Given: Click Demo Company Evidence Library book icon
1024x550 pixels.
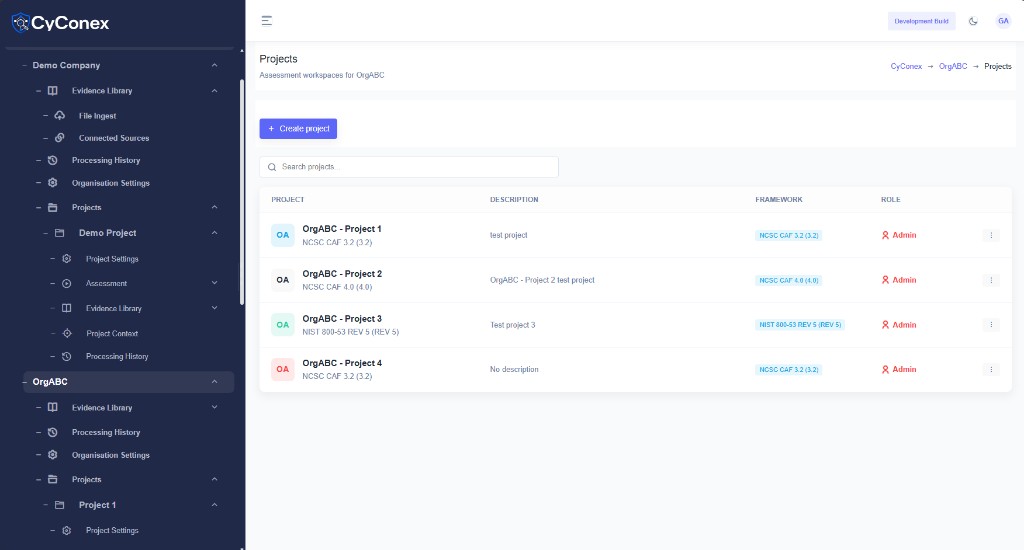Looking at the screenshot, I should coord(53,91).
